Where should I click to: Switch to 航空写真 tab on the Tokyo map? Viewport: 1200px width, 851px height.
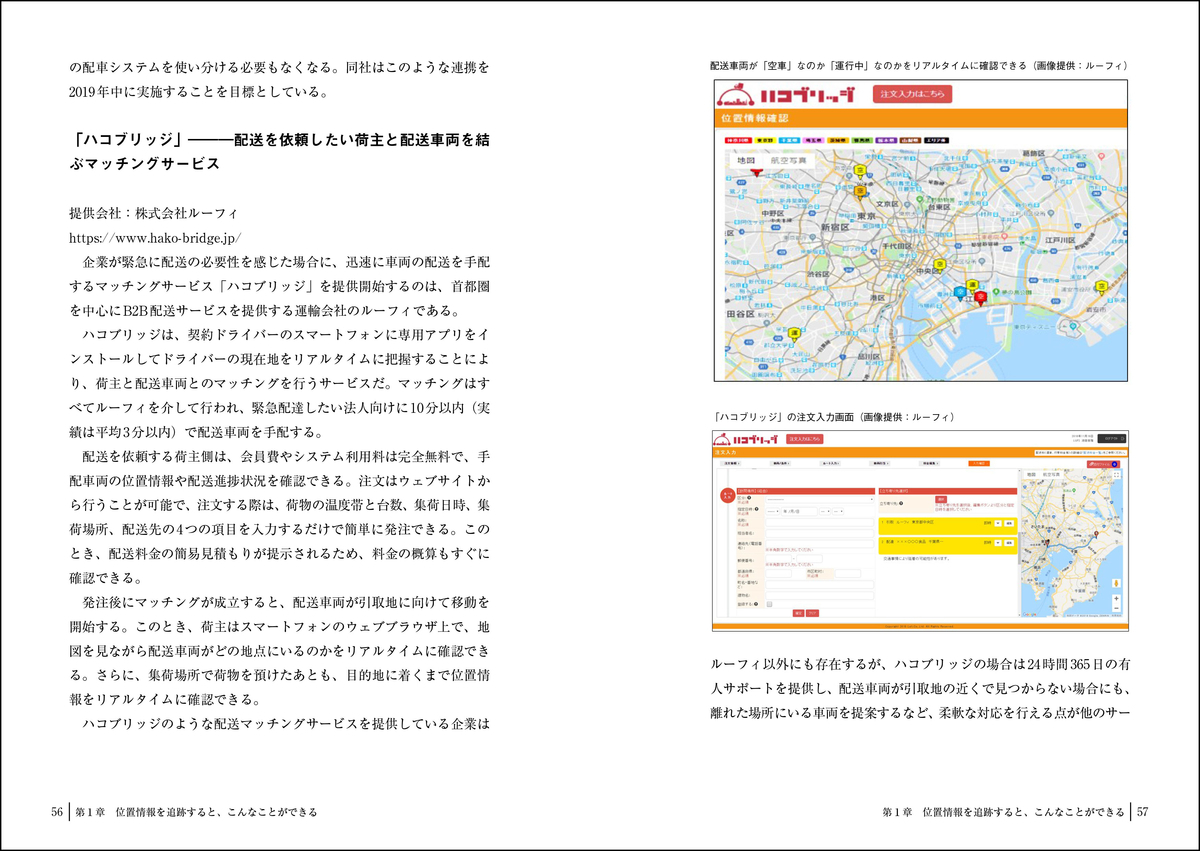[789, 161]
